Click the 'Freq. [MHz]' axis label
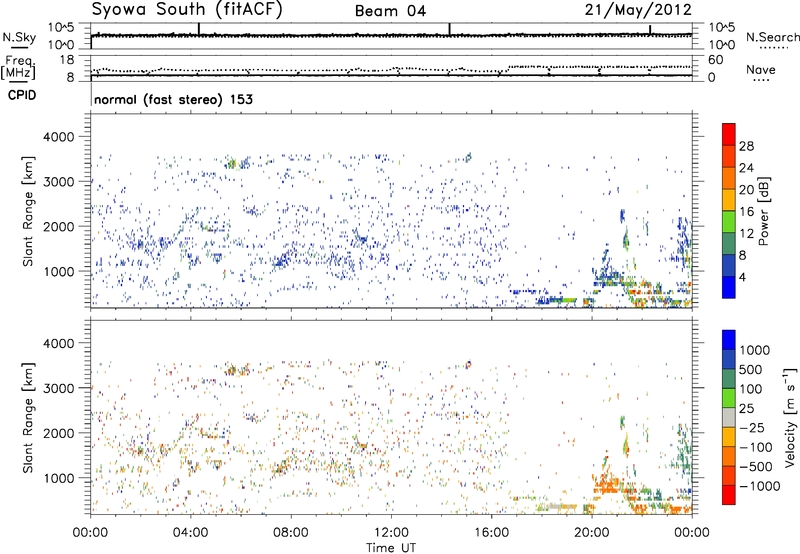800x554 pixels. point(19,67)
